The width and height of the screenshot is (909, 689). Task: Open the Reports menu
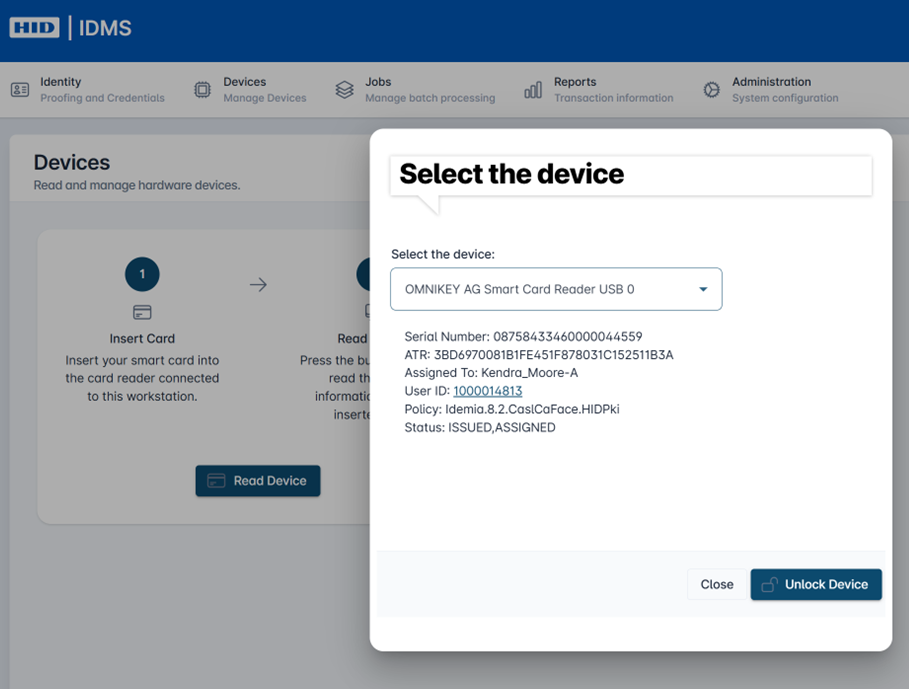(599, 90)
